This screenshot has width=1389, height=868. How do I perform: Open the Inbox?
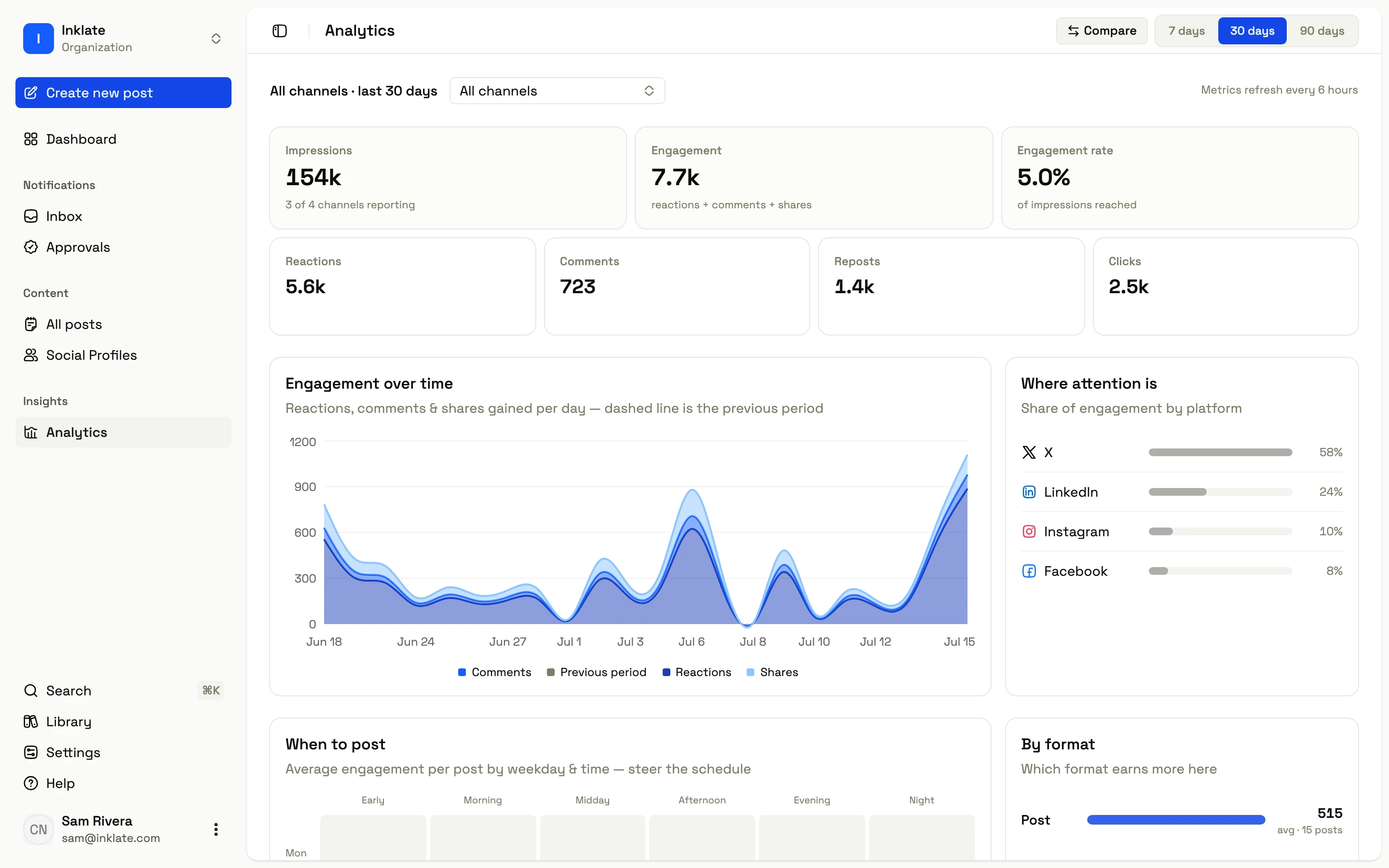click(123, 217)
